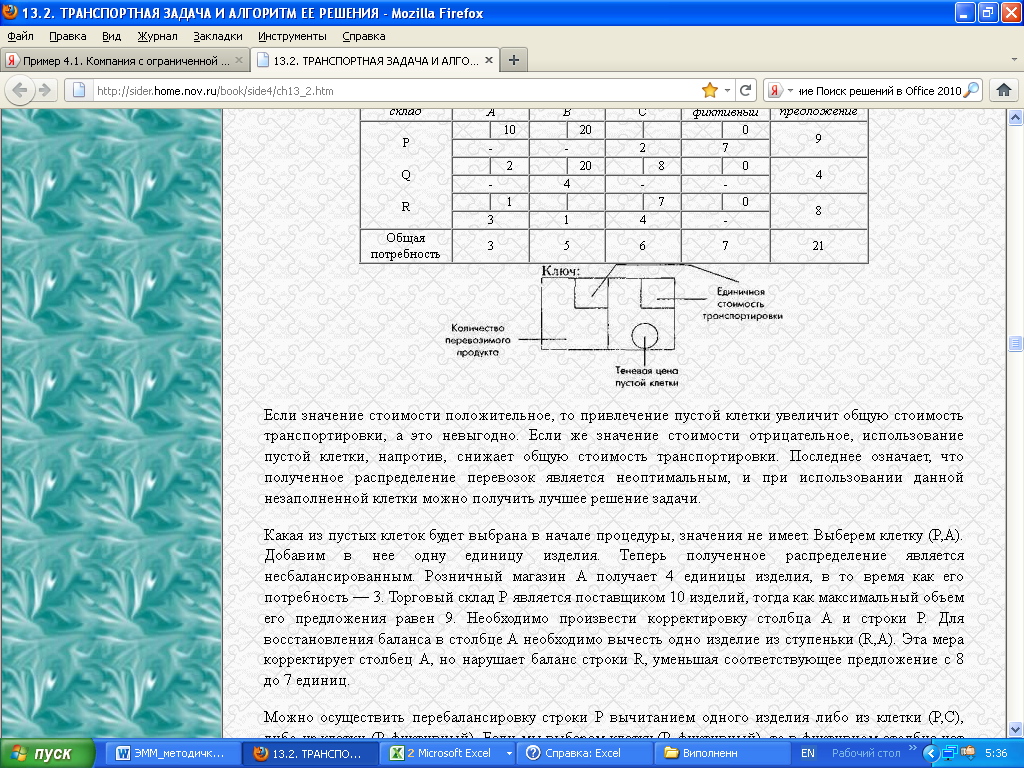Click the address bar URL field
The image size is (1024, 768).
tap(392, 91)
